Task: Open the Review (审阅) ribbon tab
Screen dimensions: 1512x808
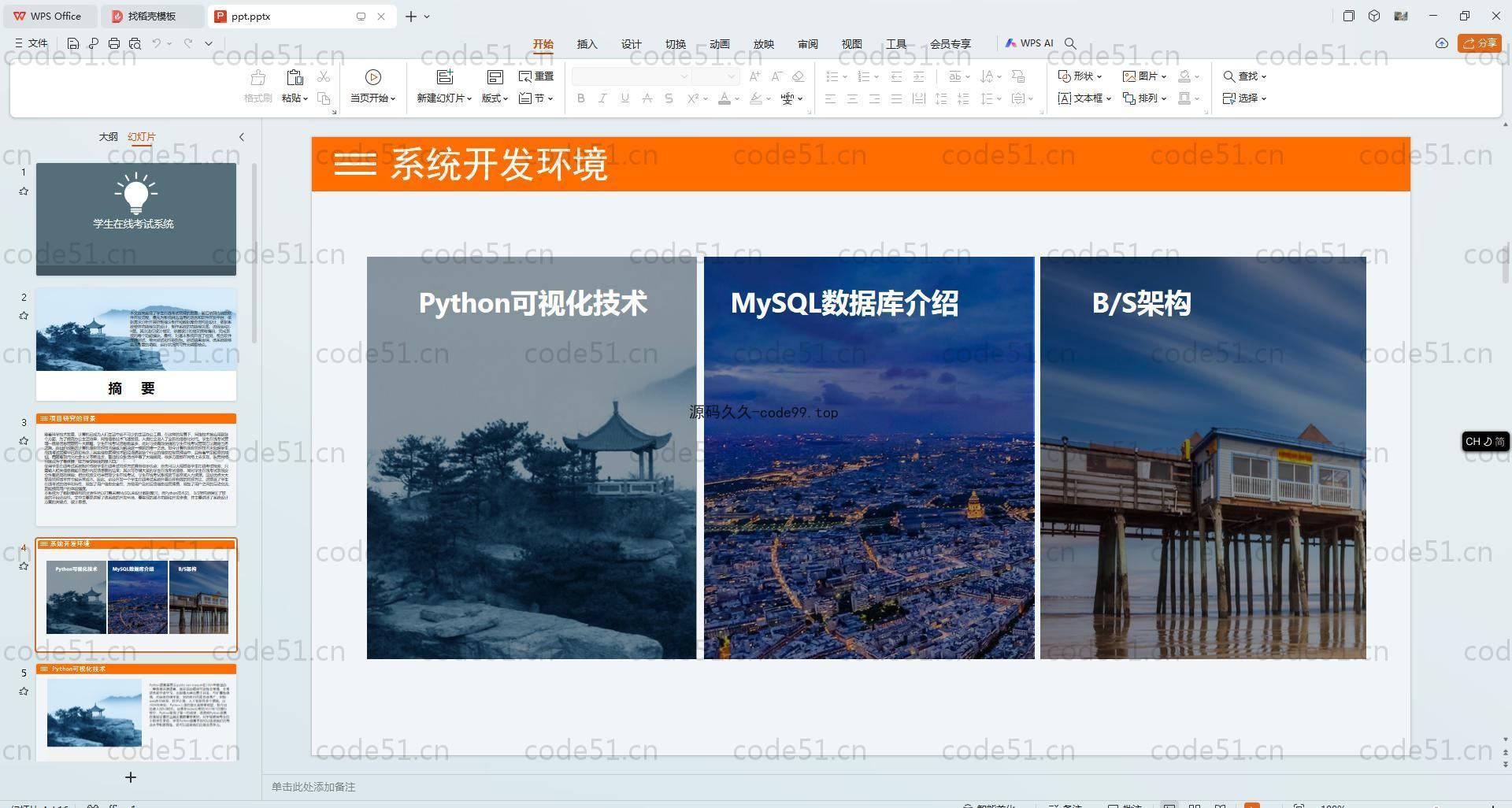Action: pos(808,44)
